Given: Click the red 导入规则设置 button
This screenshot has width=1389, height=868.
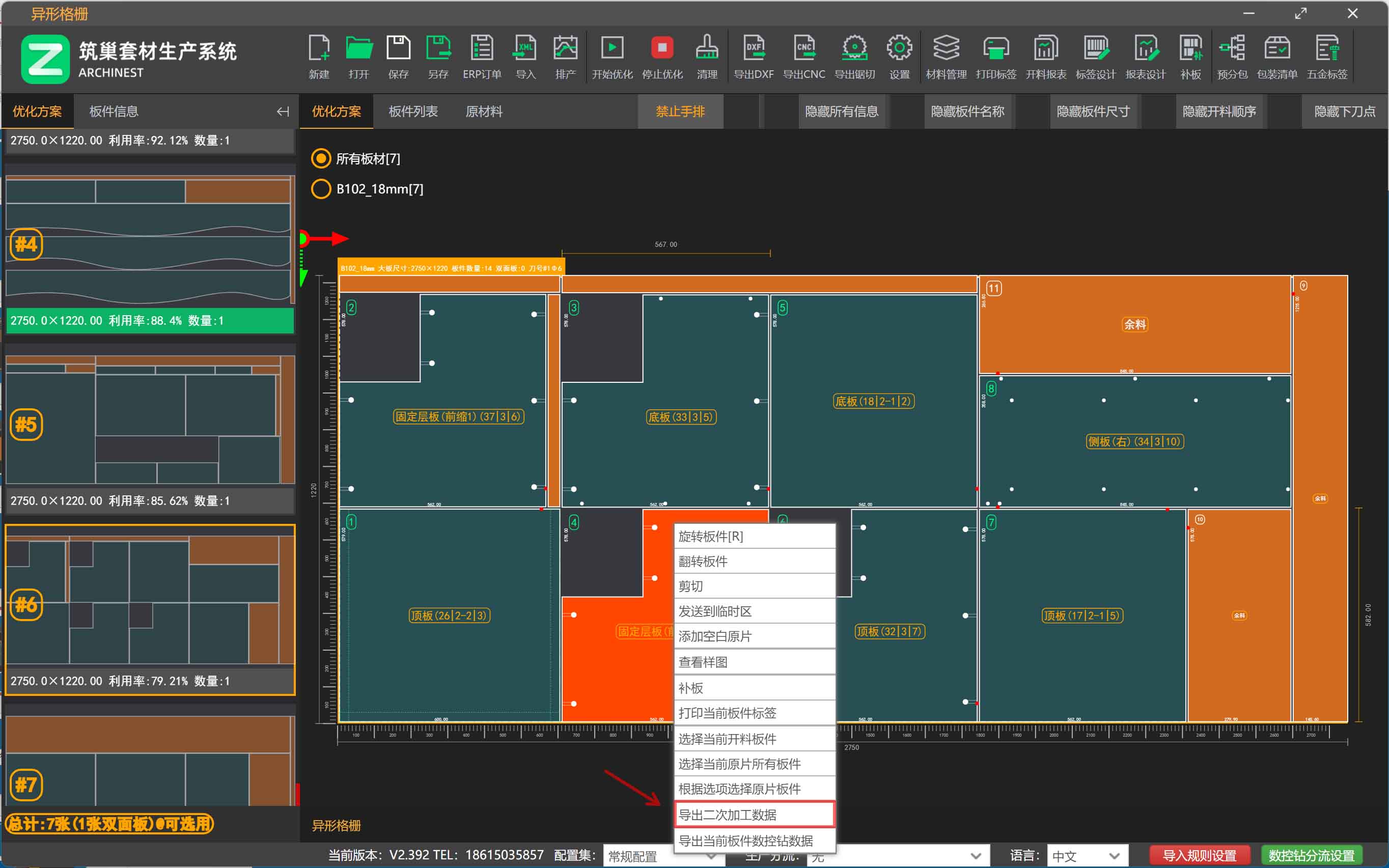Looking at the screenshot, I should pyautogui.click(x=1199, y=855).
